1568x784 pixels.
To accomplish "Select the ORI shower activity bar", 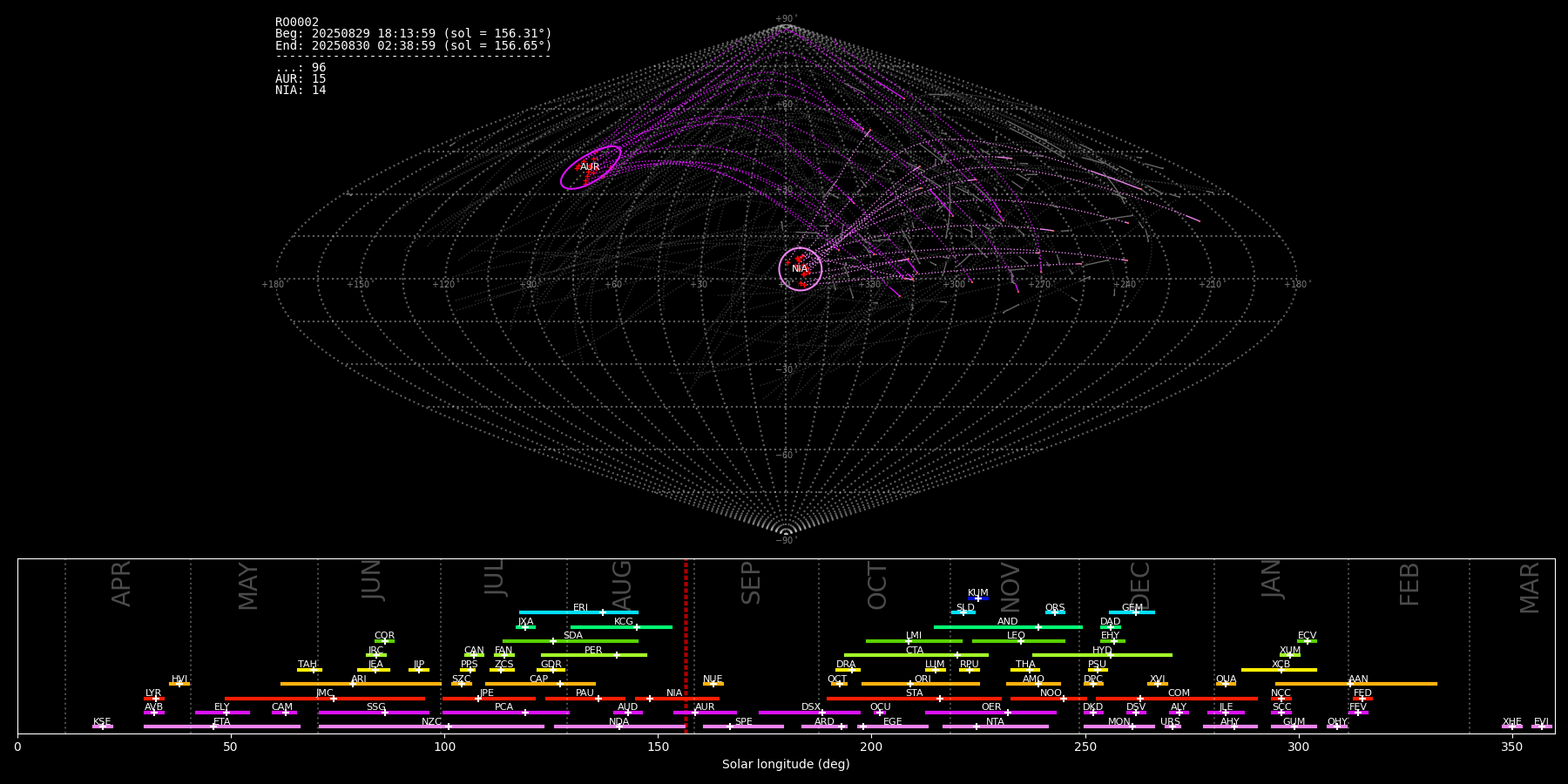I will pyautogui.click(x=920, y=684).
